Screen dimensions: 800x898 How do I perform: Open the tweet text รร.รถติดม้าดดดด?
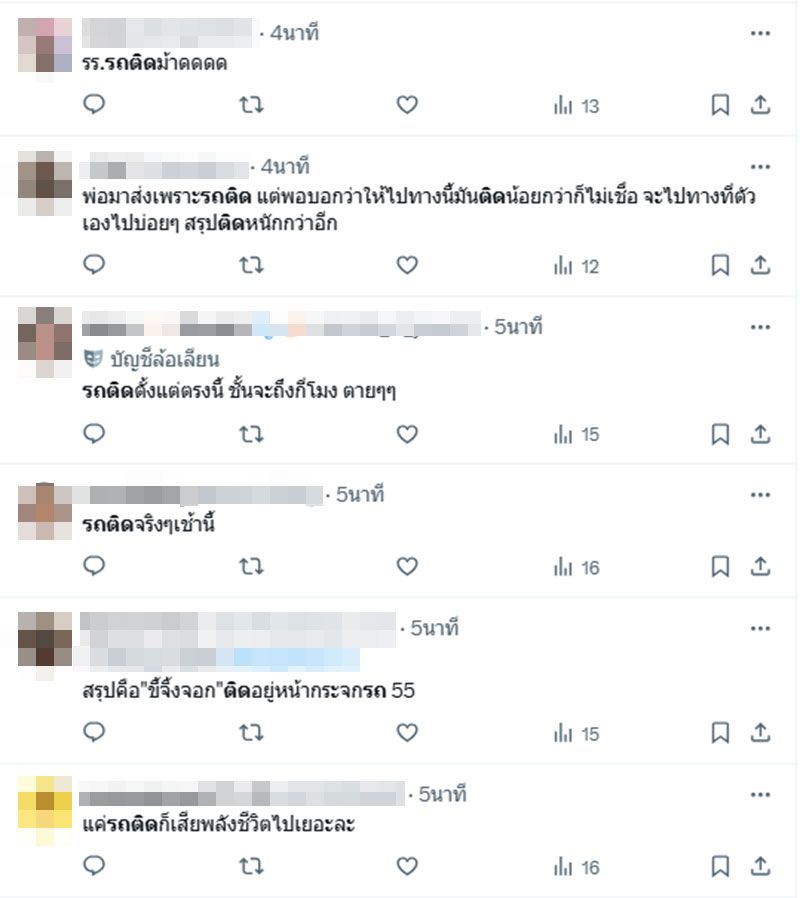pyautogui.click(x=155, y=63)
